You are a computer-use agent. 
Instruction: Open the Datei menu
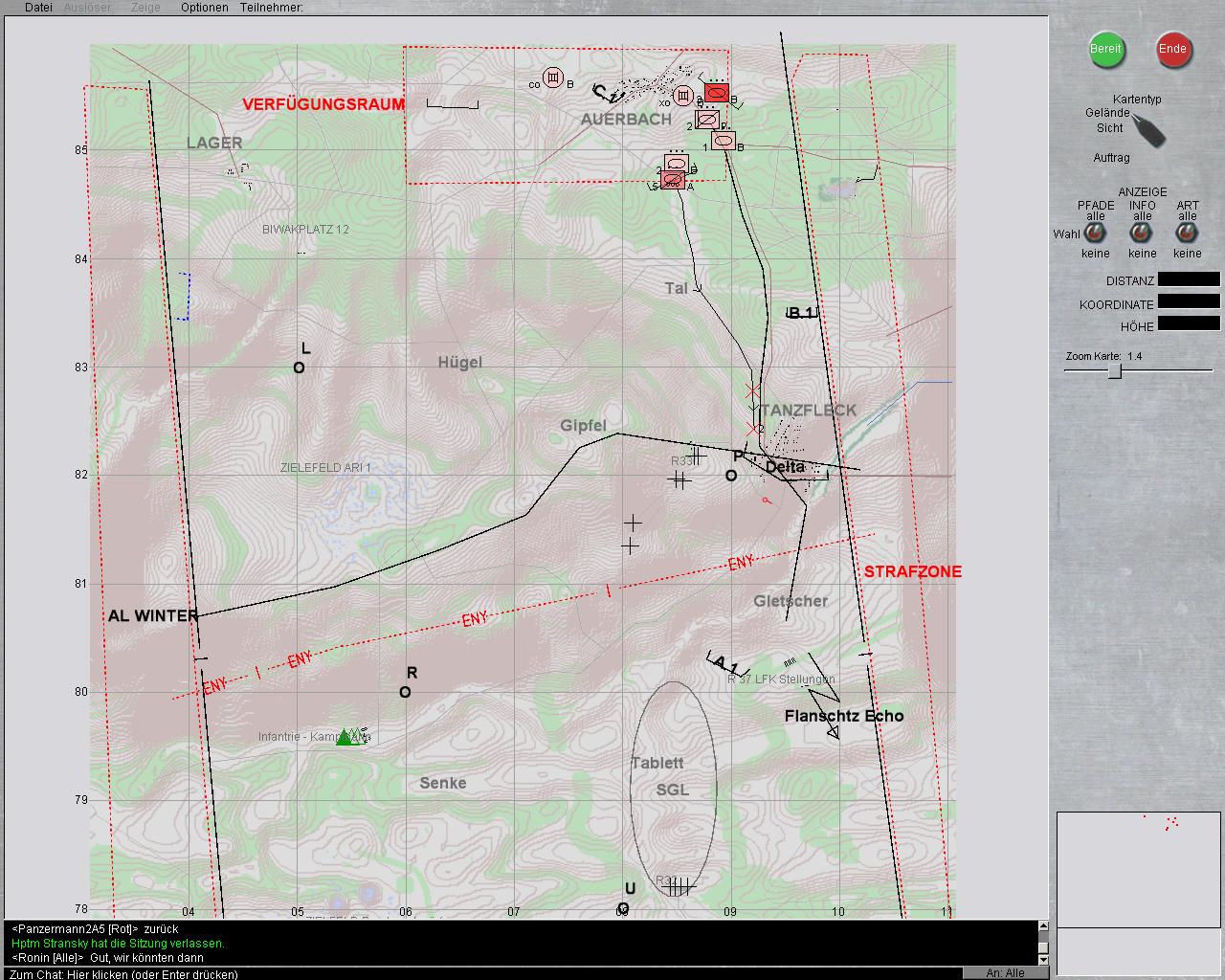tap(39, 8)
